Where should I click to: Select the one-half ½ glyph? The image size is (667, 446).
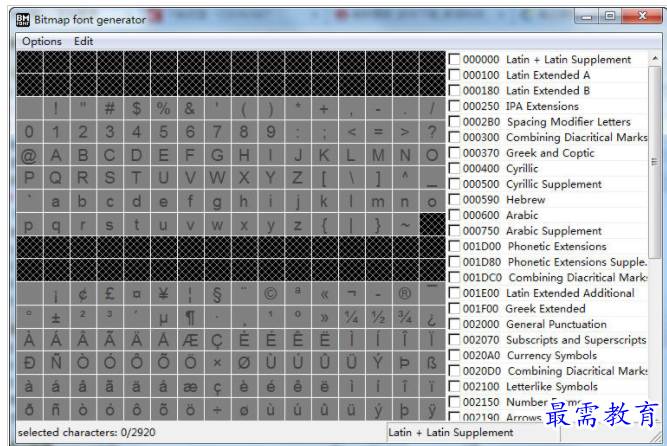378,317
